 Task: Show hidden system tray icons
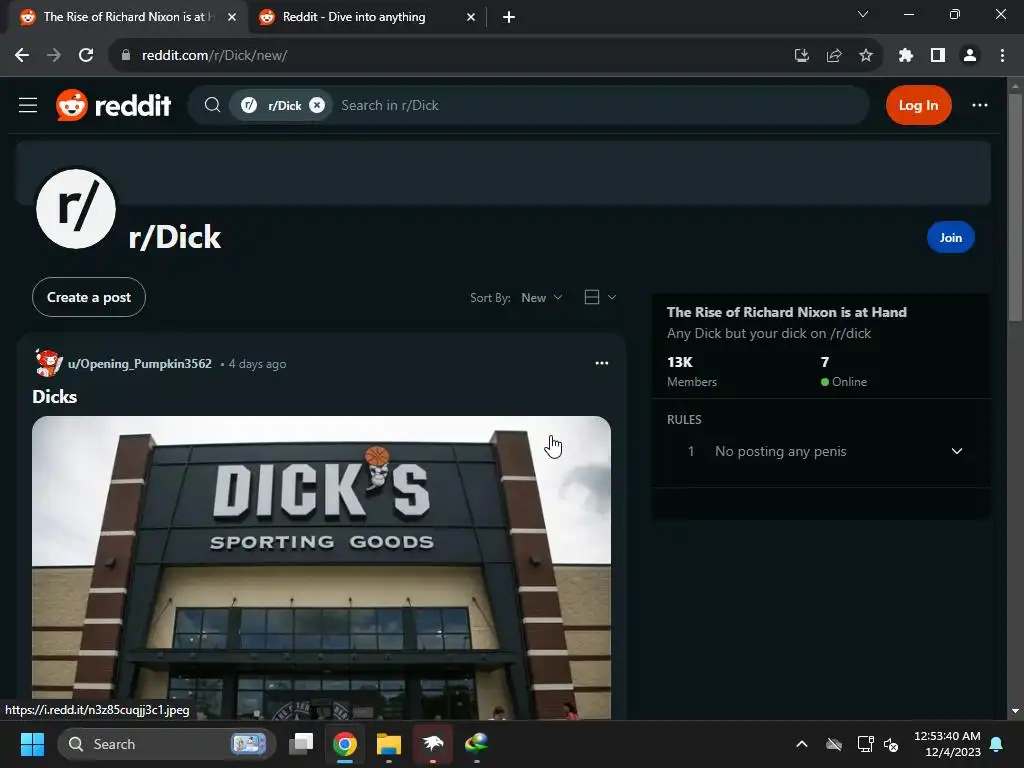tap(801, 744)
